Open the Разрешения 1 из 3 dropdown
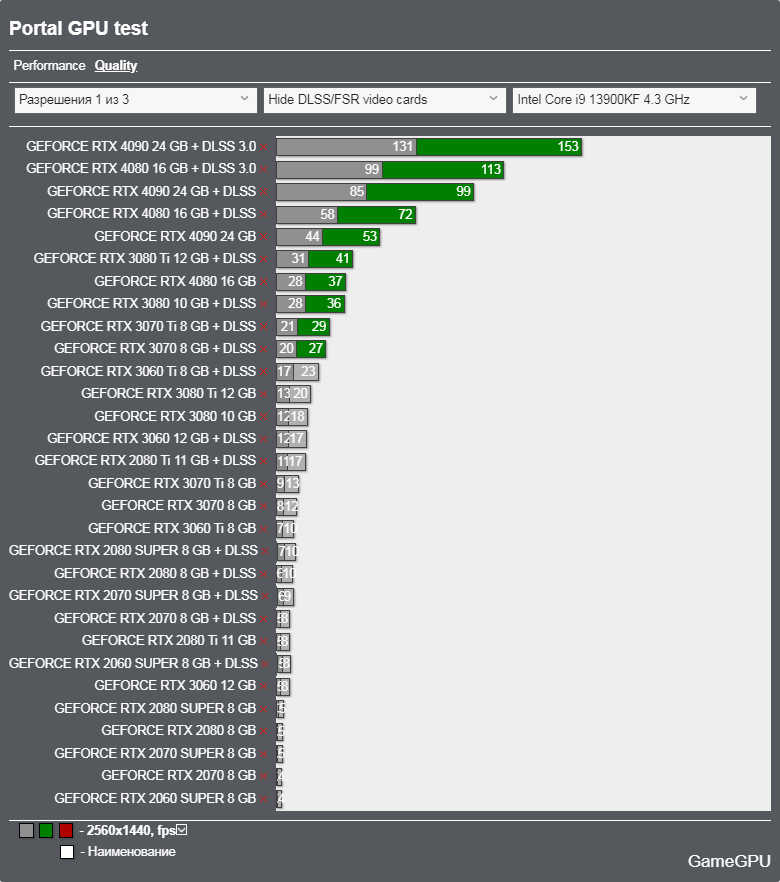Viewport: 780px width, 882px height. coord(136,100)
